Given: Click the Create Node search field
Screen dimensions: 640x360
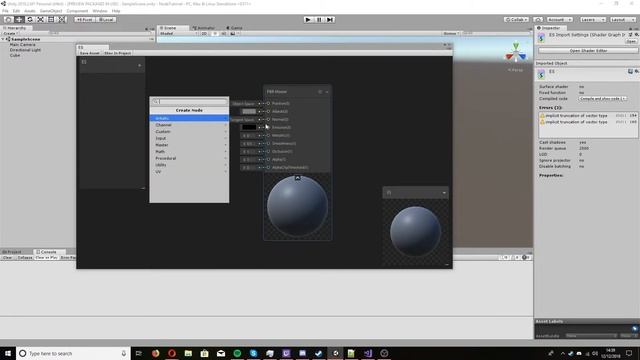Looking at the screenshot, I should pos(190,102).
